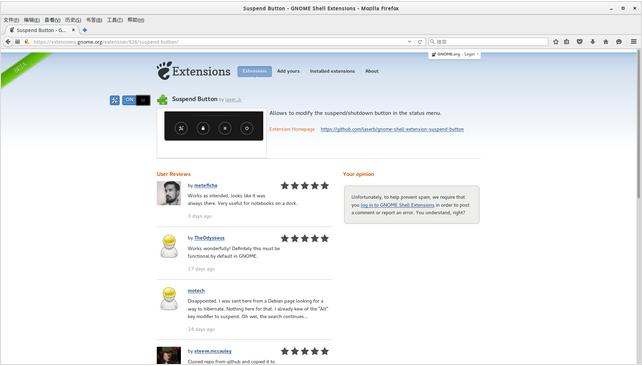Open the third menu bar item (查看)

(52, 20)
